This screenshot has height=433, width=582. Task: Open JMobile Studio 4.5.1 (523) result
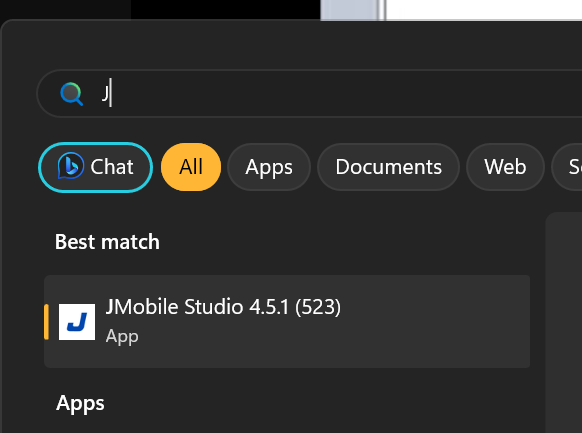[287, 321]
